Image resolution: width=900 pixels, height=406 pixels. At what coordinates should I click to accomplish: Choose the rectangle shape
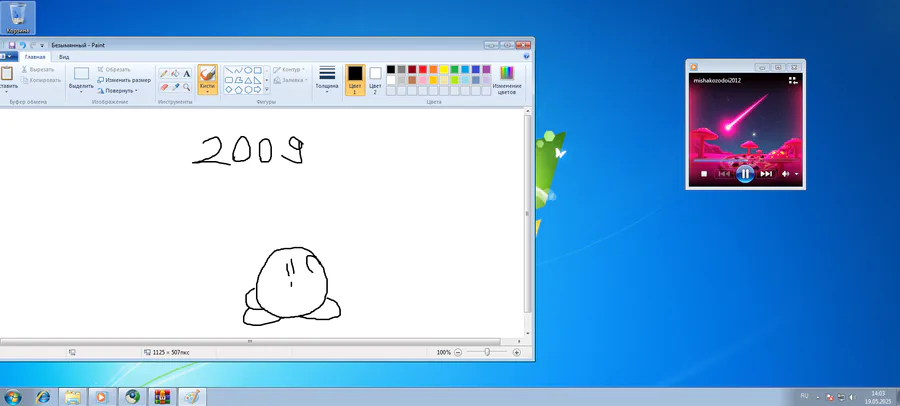click(258, 70)
